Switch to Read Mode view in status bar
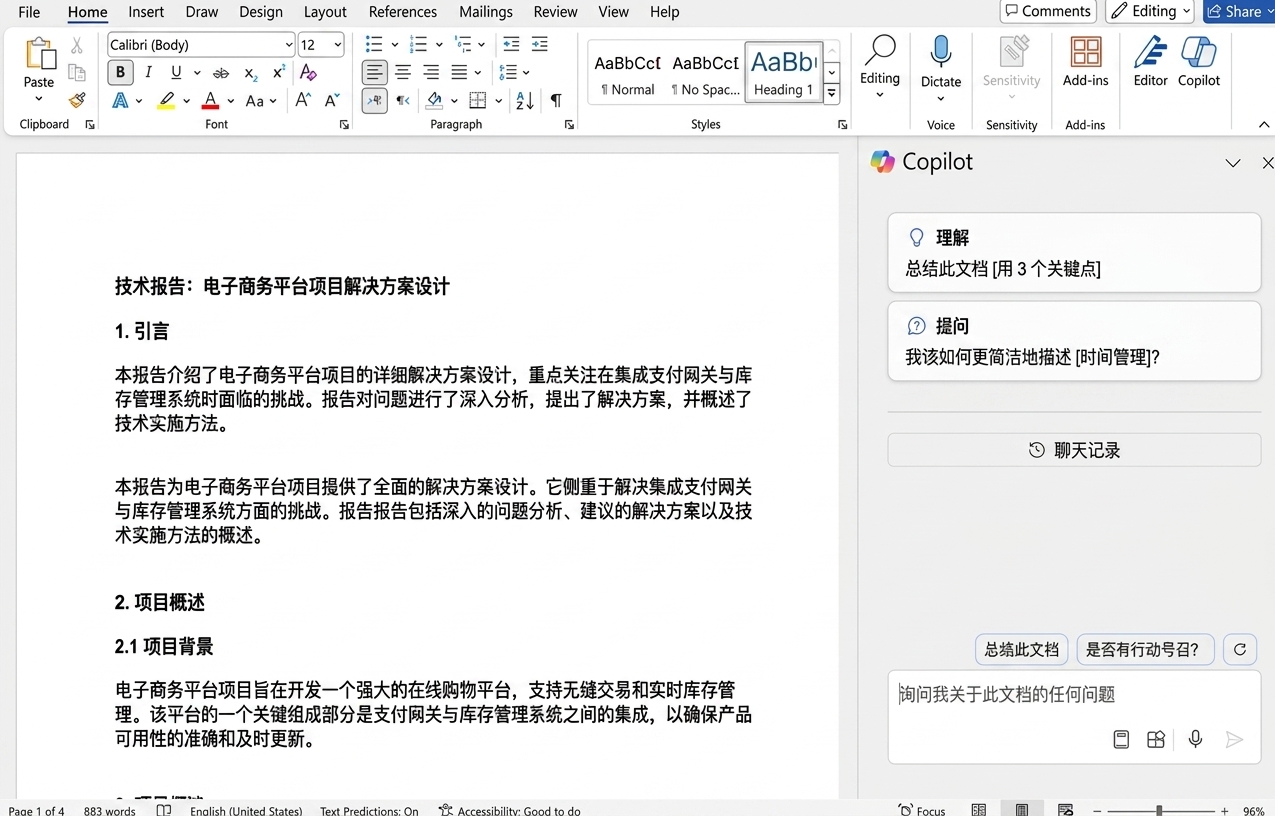This screenshot has height=816, width=1275. click(979, 810)
